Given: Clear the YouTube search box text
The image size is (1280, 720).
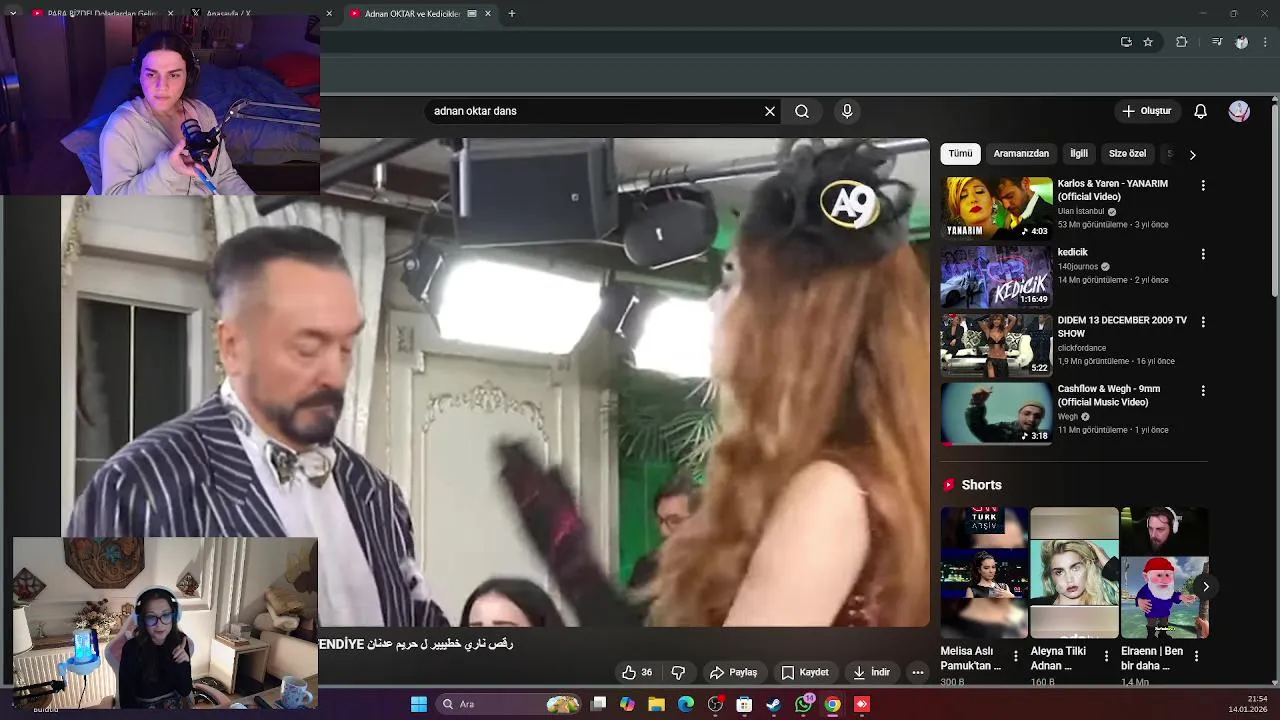Looking at the screenshot, I should (x=770, y=111).
